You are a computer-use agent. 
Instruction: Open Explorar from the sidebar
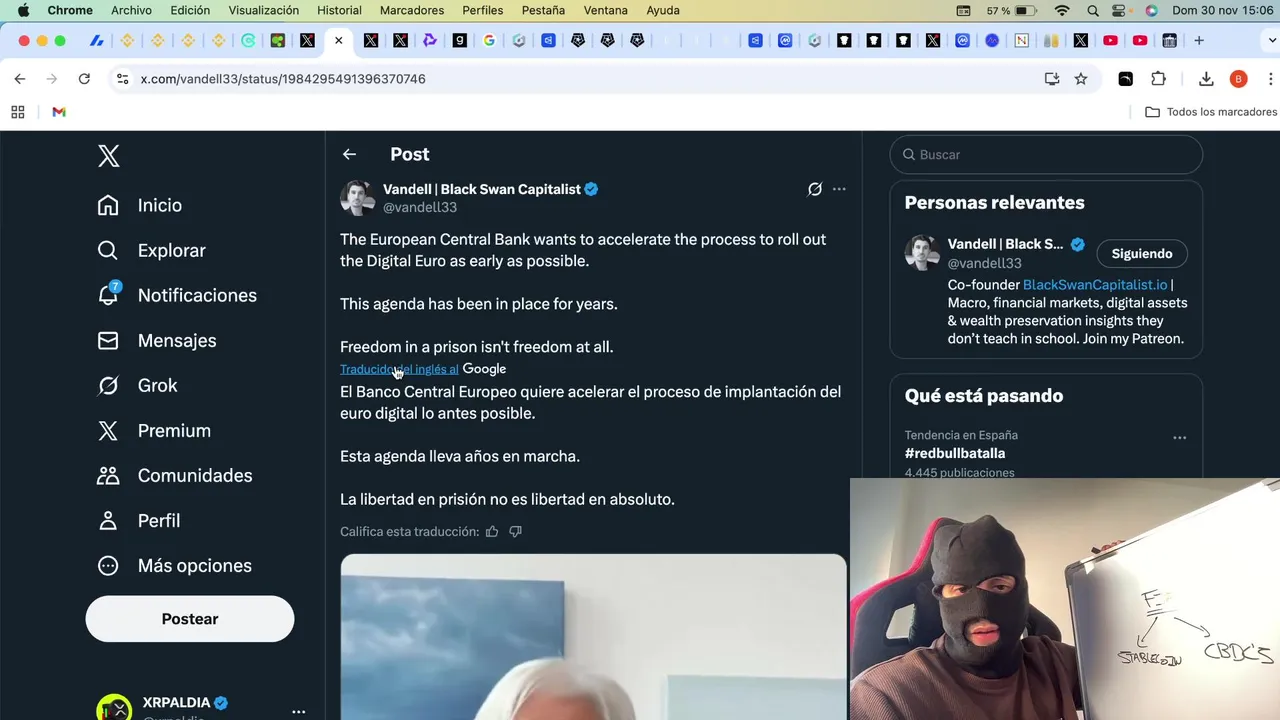(x=151, y=250)
